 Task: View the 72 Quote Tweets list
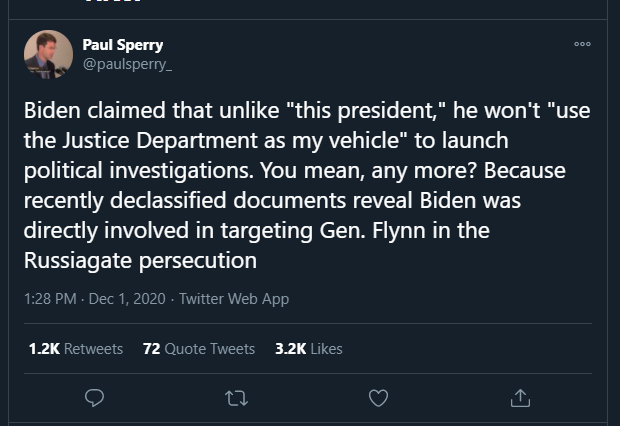coord(199,349)
